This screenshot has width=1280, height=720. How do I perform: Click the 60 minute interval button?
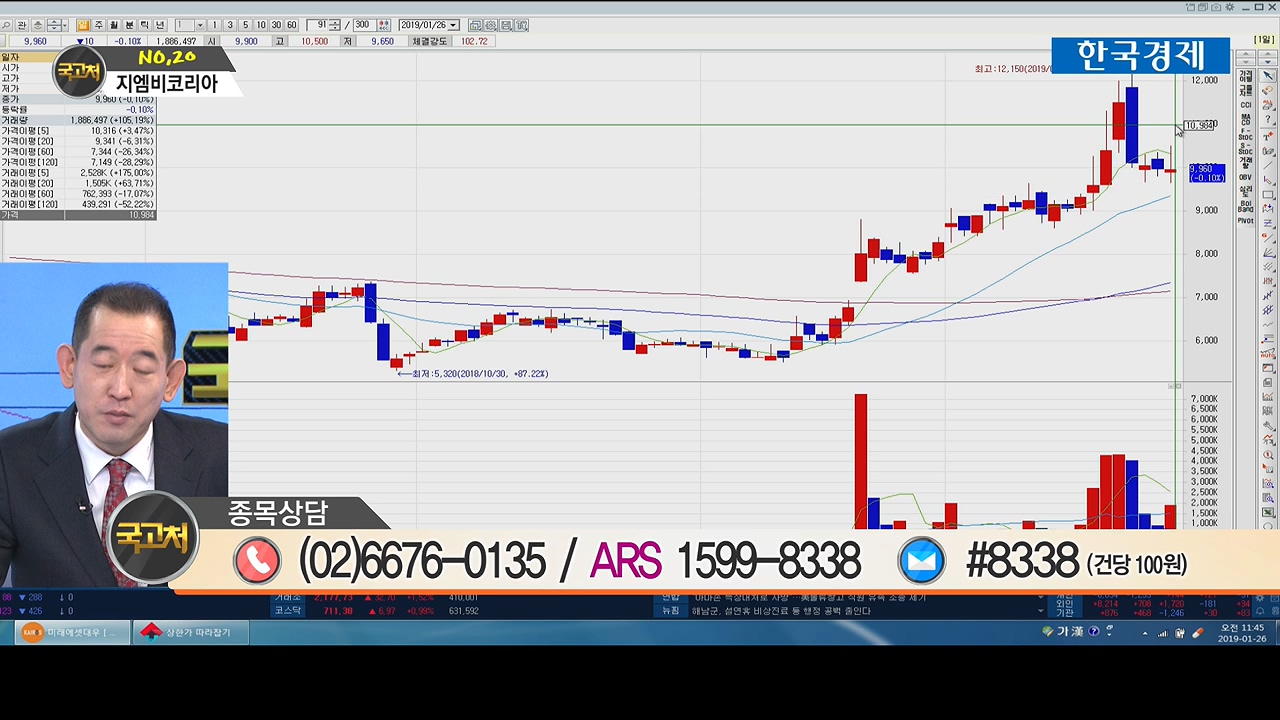coord(291,25)
